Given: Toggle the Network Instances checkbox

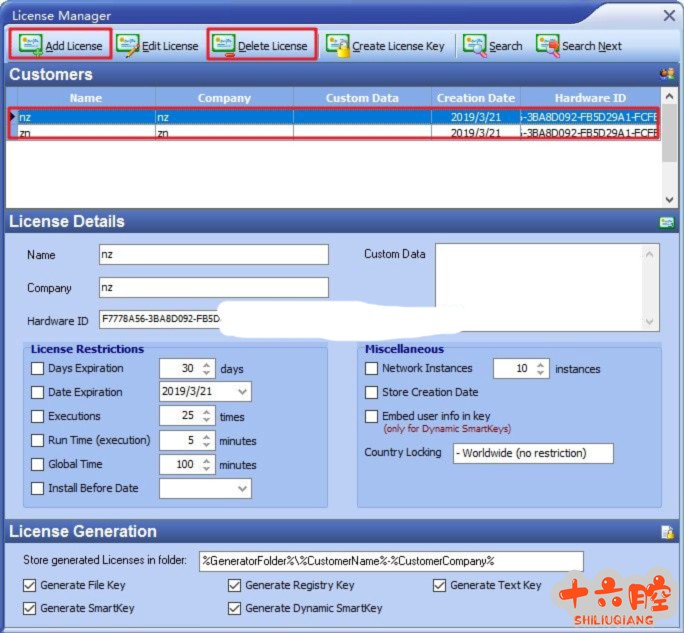Looking at the screenshot, I should [x=372, y=369].
